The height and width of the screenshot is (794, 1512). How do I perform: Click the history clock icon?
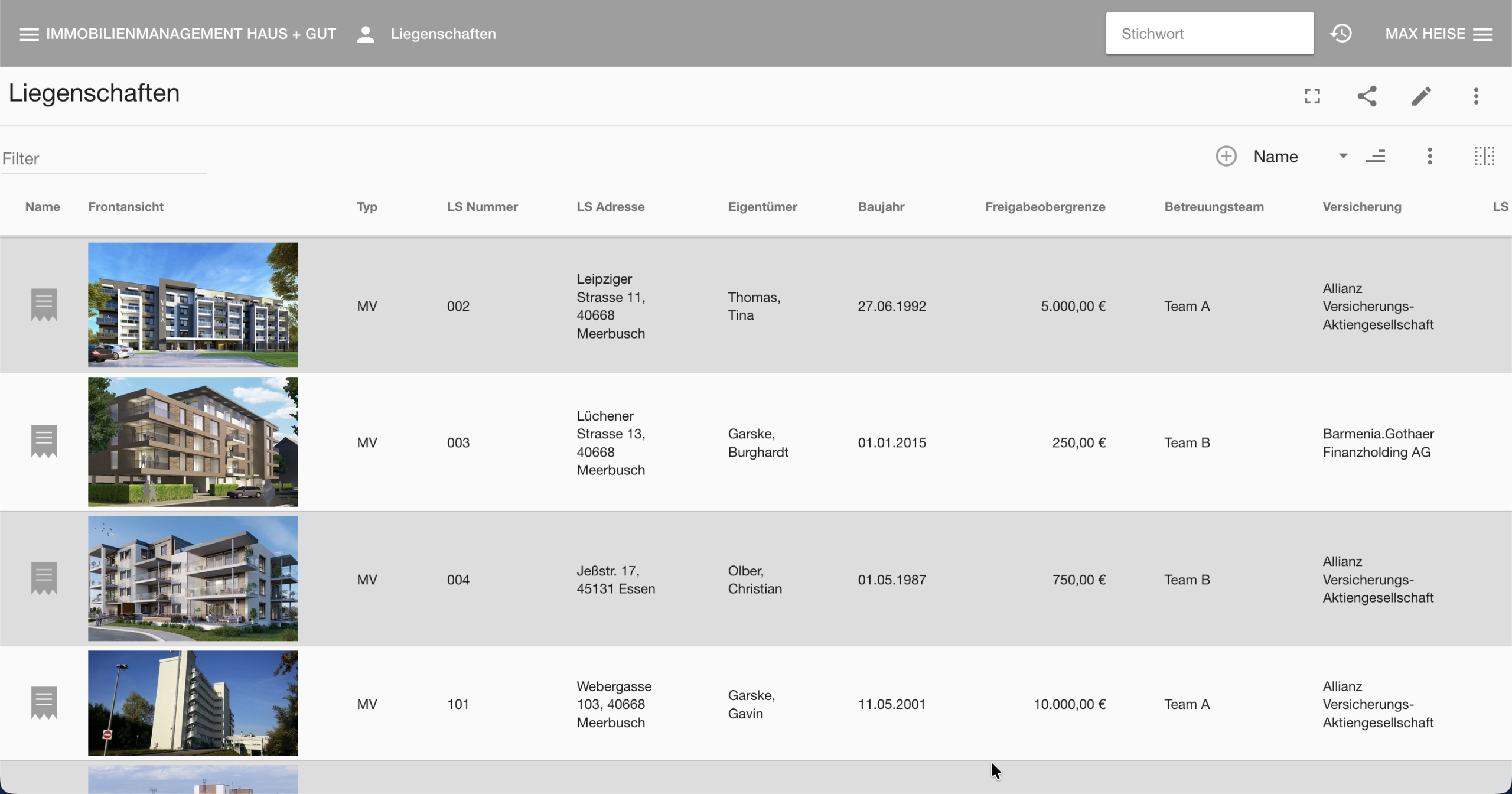1341,34
